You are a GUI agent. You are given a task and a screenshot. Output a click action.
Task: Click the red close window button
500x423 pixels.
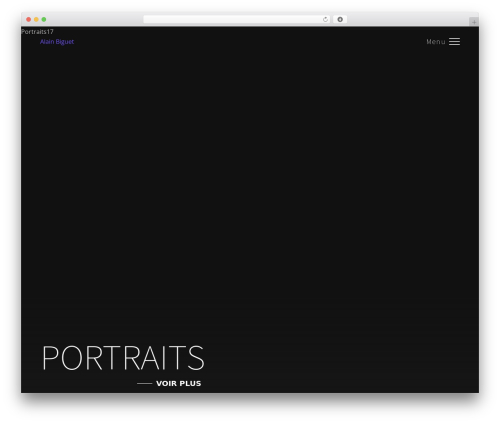[x=29, y=19]
